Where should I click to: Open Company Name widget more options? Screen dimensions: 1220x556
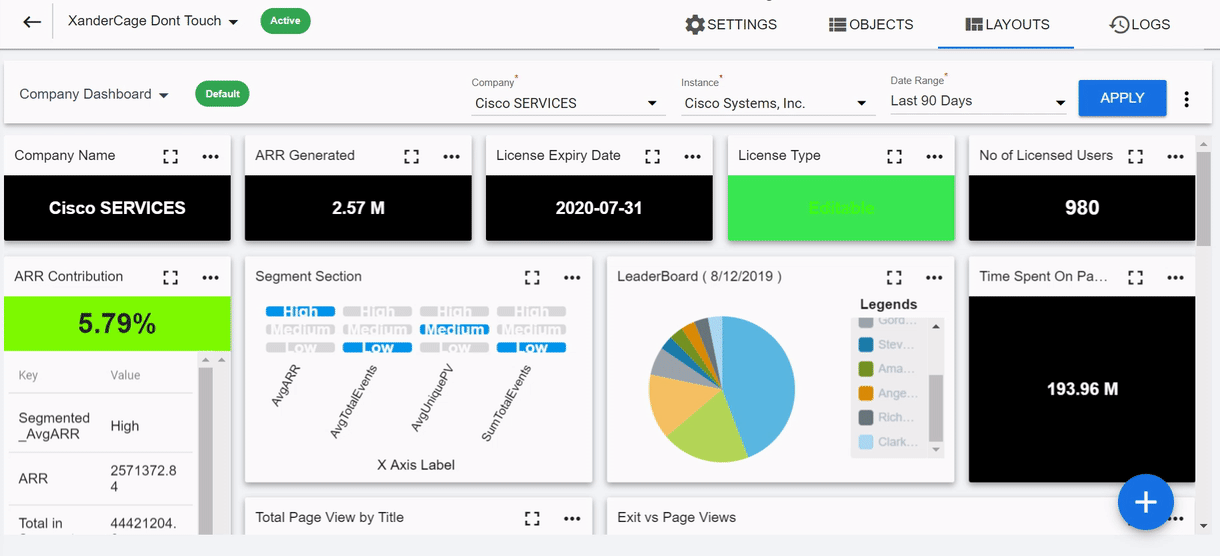(210, 156)
